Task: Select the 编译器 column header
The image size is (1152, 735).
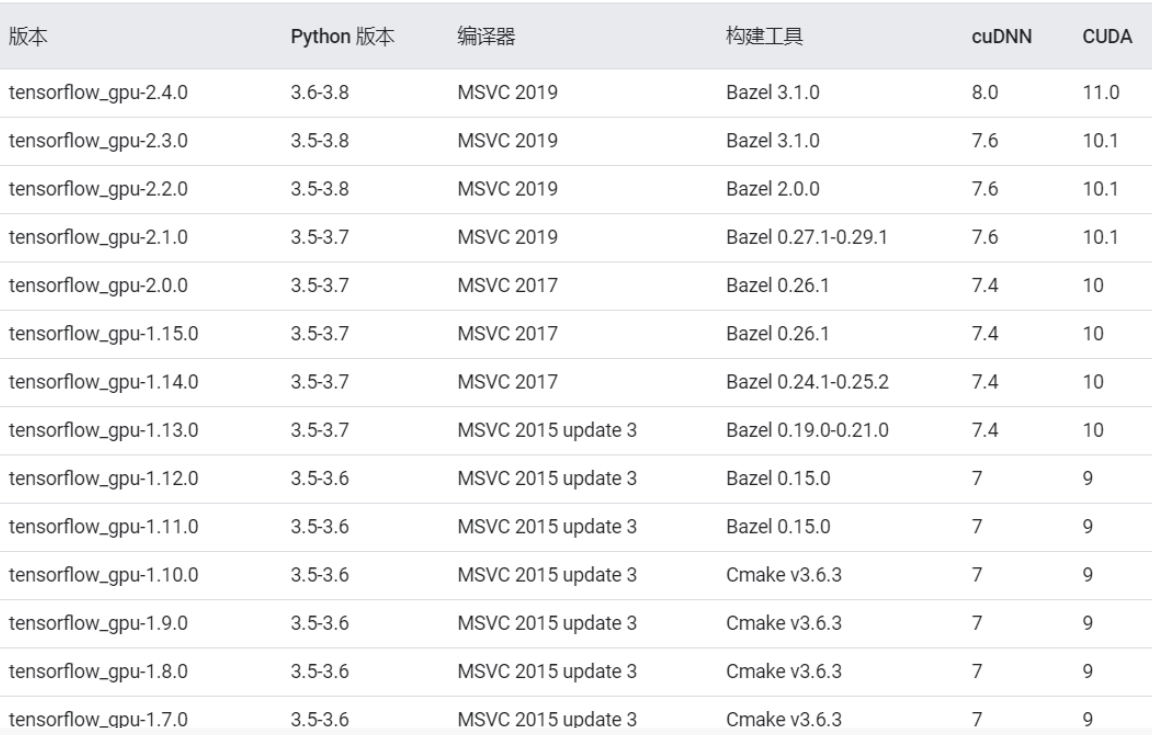Action: pos(486,36)
